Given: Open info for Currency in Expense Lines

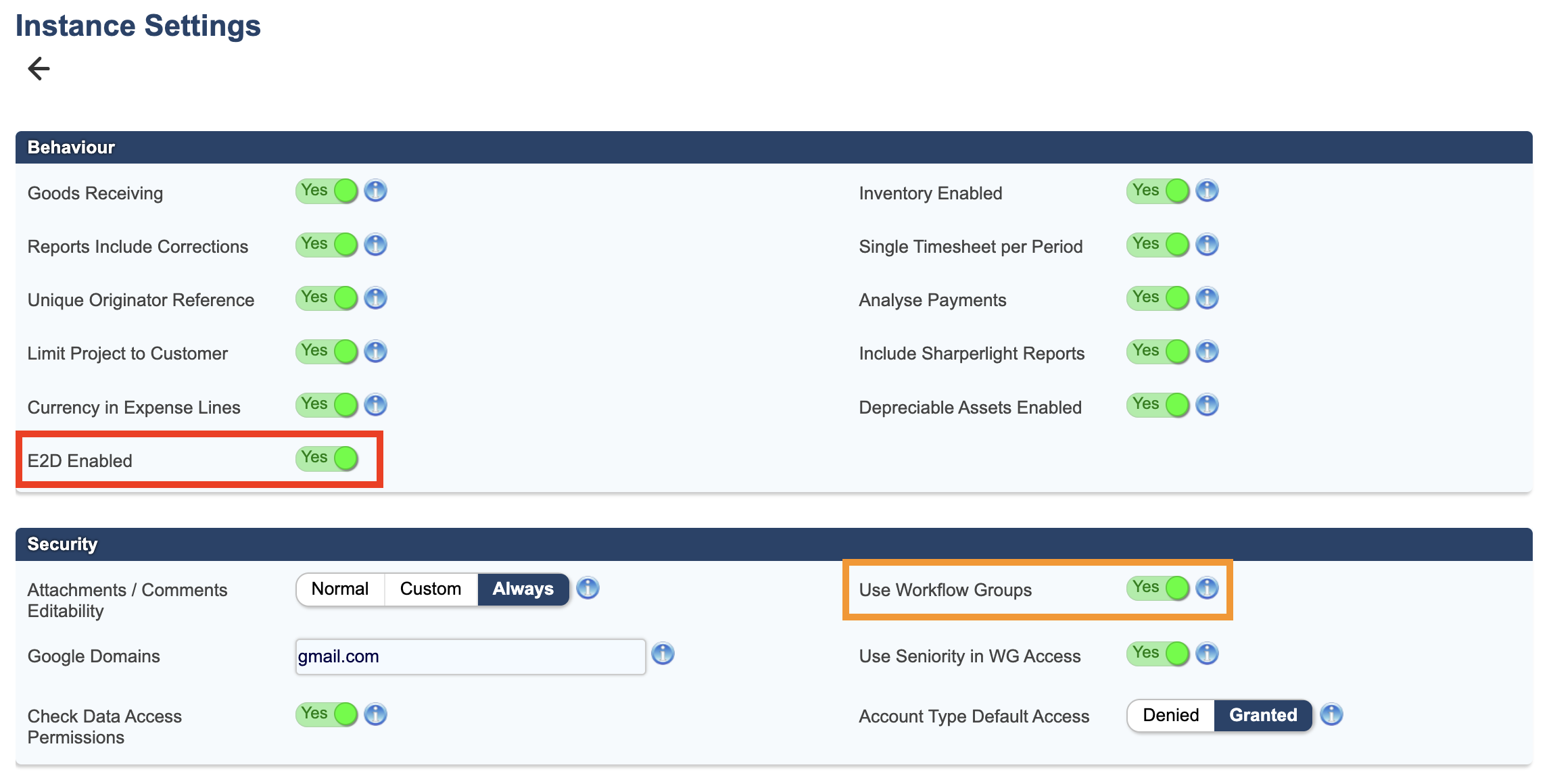Looking at the screenshot, I should click(375, 405).
